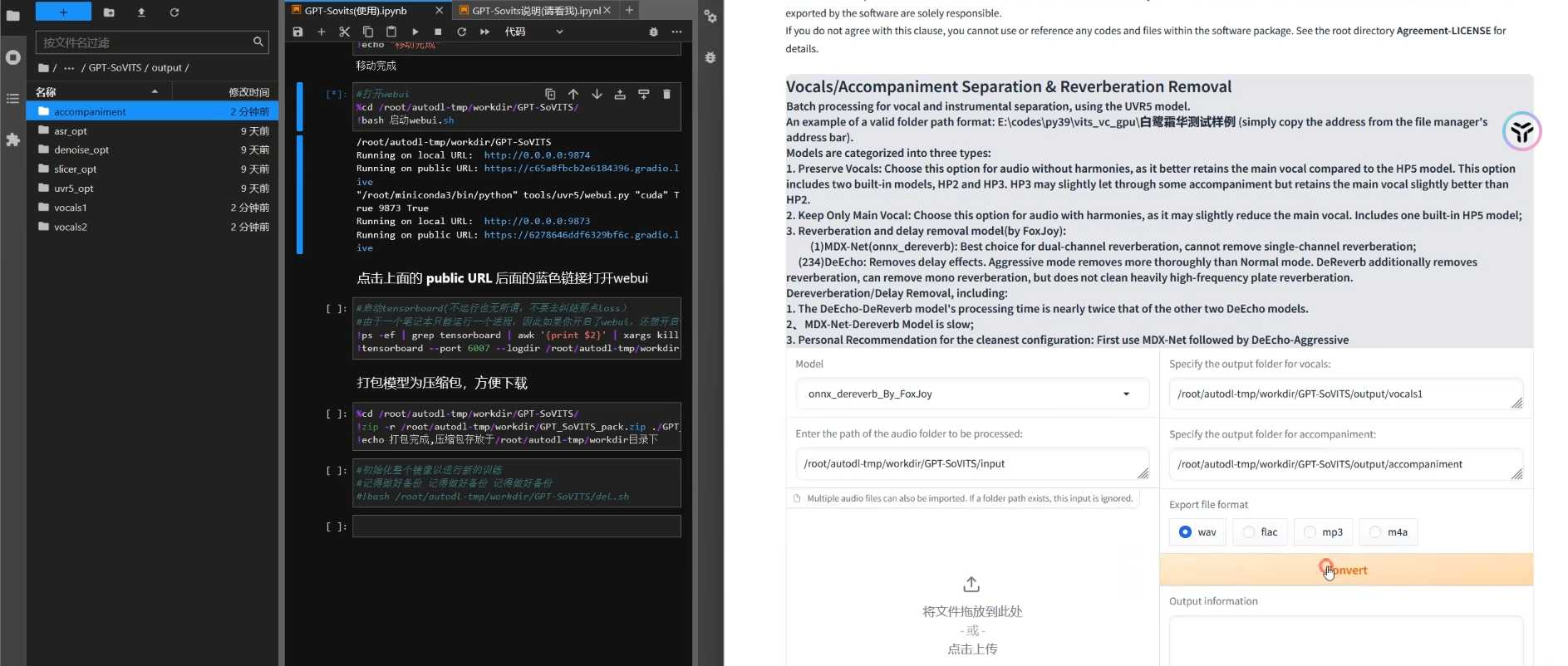Expand the breadcrumb ellipsis path
This screenshot has width=1568, height=666.
tap(69, 68)
